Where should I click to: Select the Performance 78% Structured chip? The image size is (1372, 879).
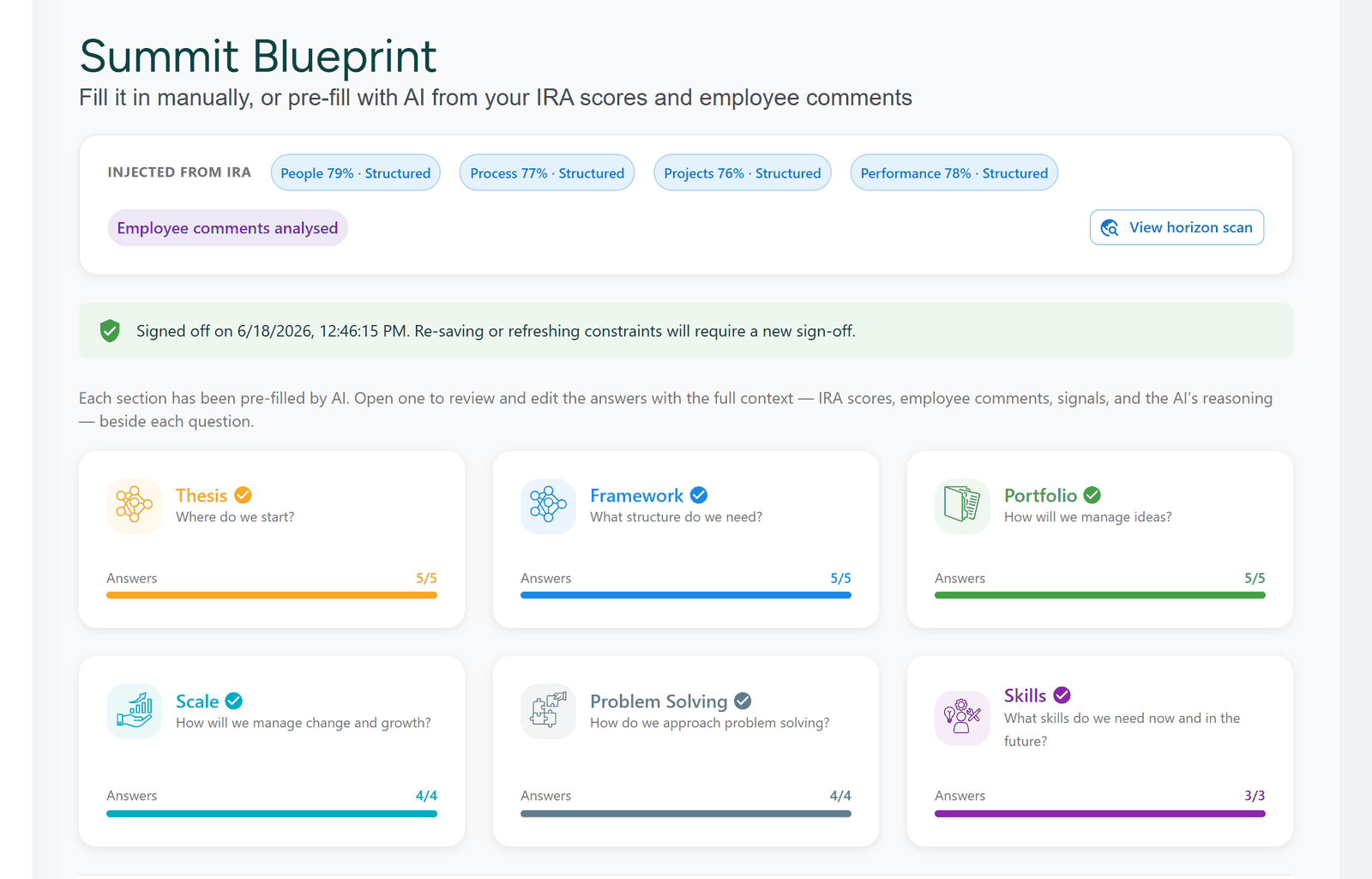pyautogui.click(x=954, y=172)
